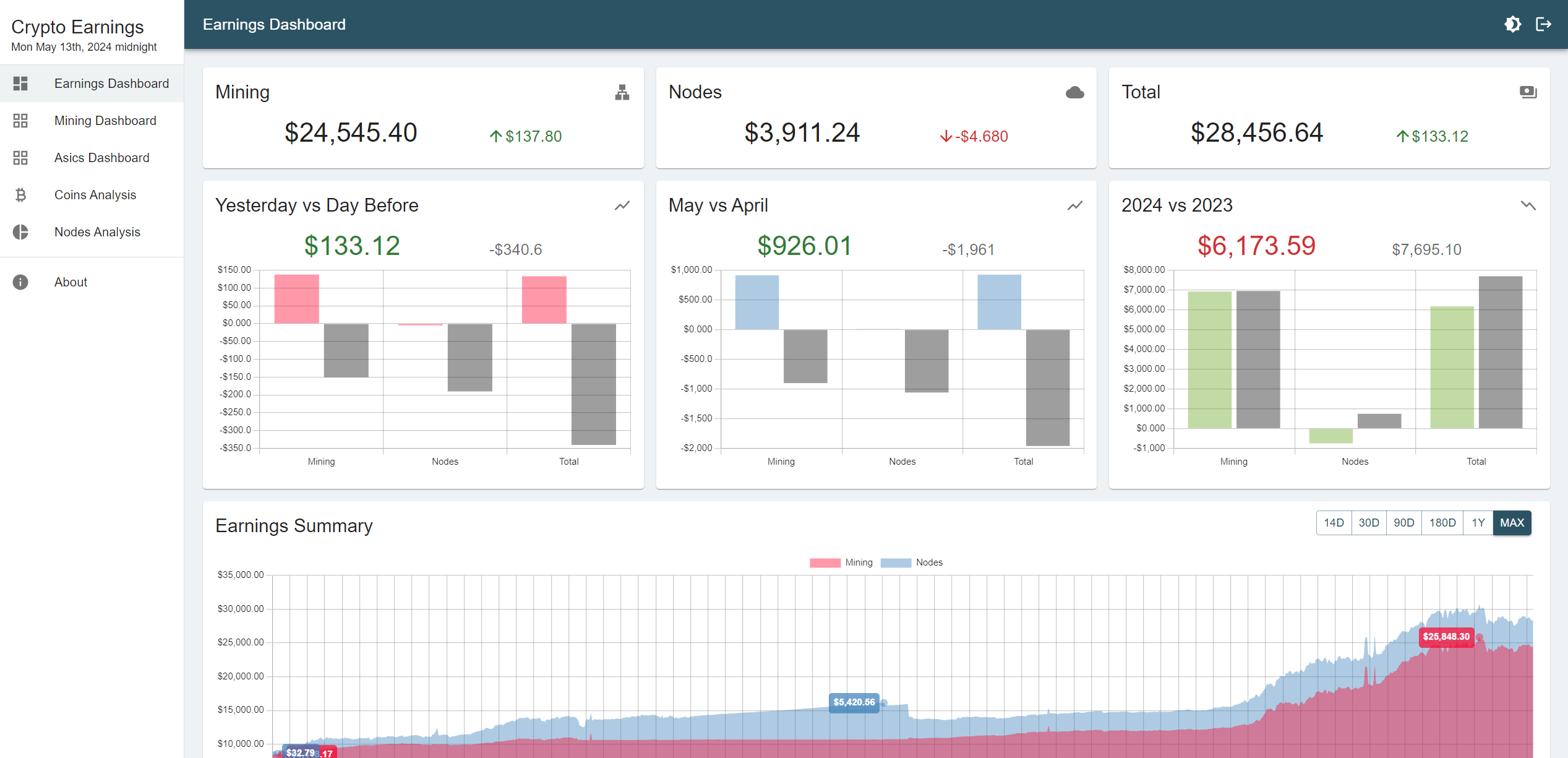Click the Earnings Dashboard header title
1568x758 pixels.
[274, 24]
